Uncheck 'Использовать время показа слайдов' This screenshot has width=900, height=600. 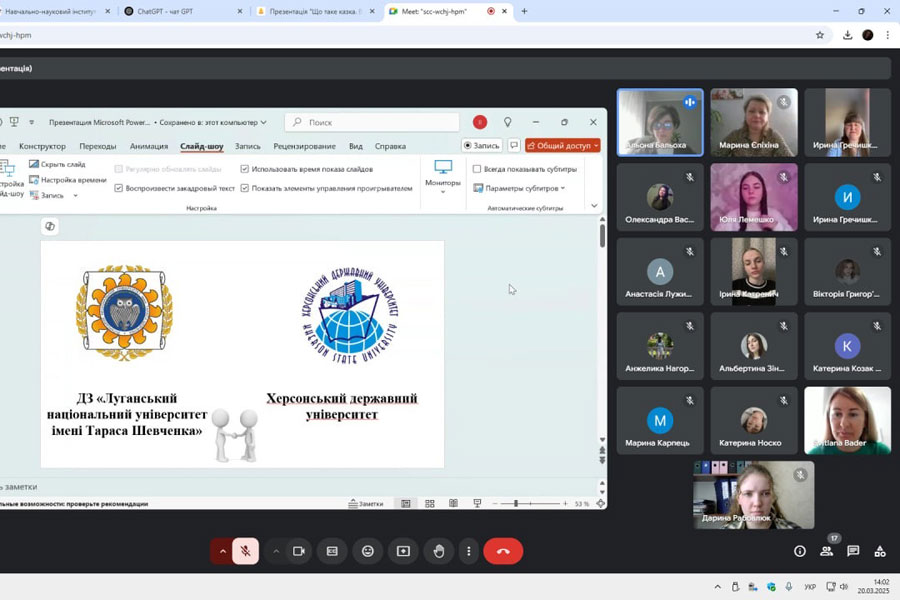pyautogui.click(x=245, y=169)
